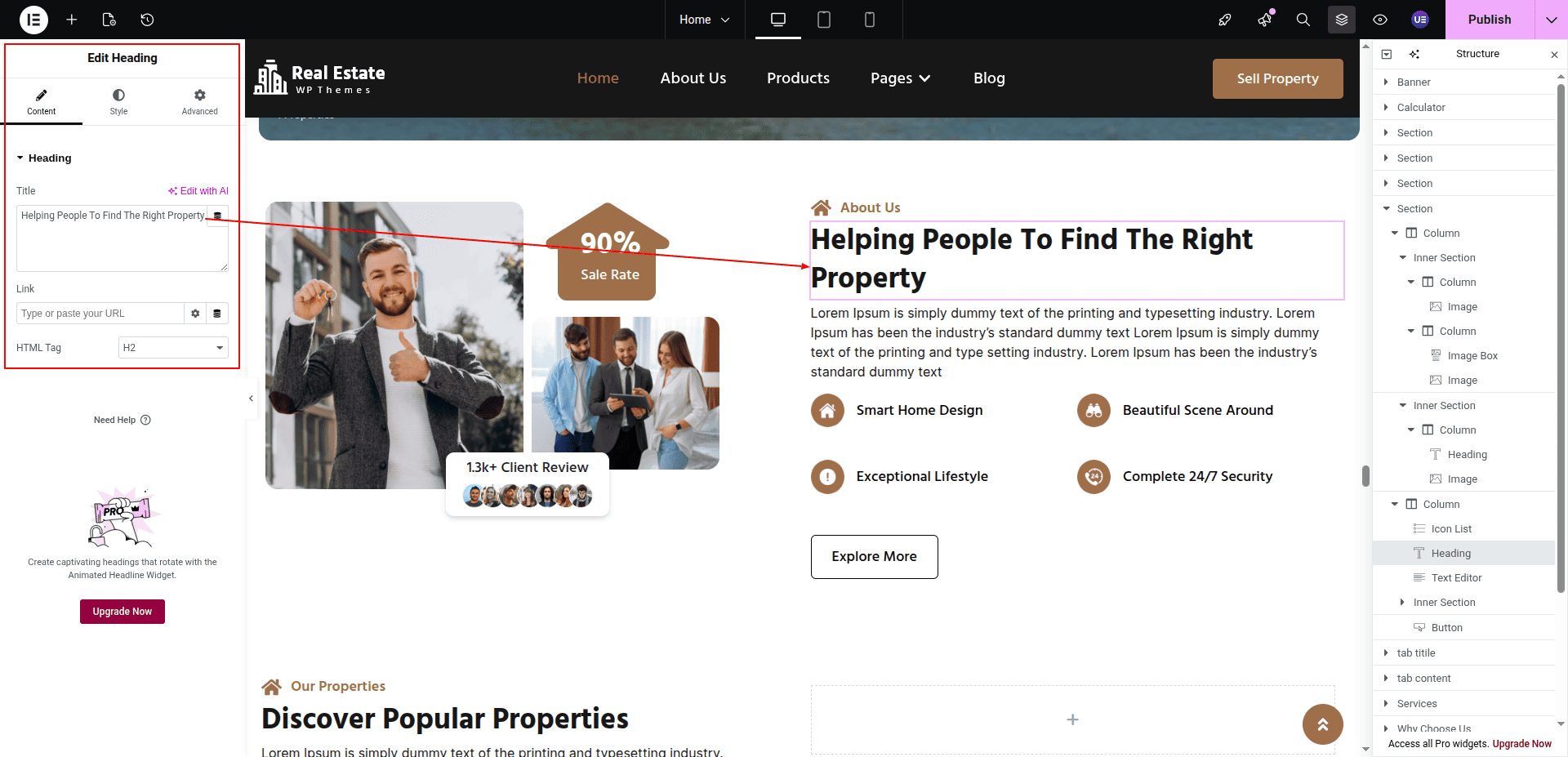Screen dimensions: 1568x757
Task: Click the dynamic tags icon in Title field
Action: [x=217, y=216]
